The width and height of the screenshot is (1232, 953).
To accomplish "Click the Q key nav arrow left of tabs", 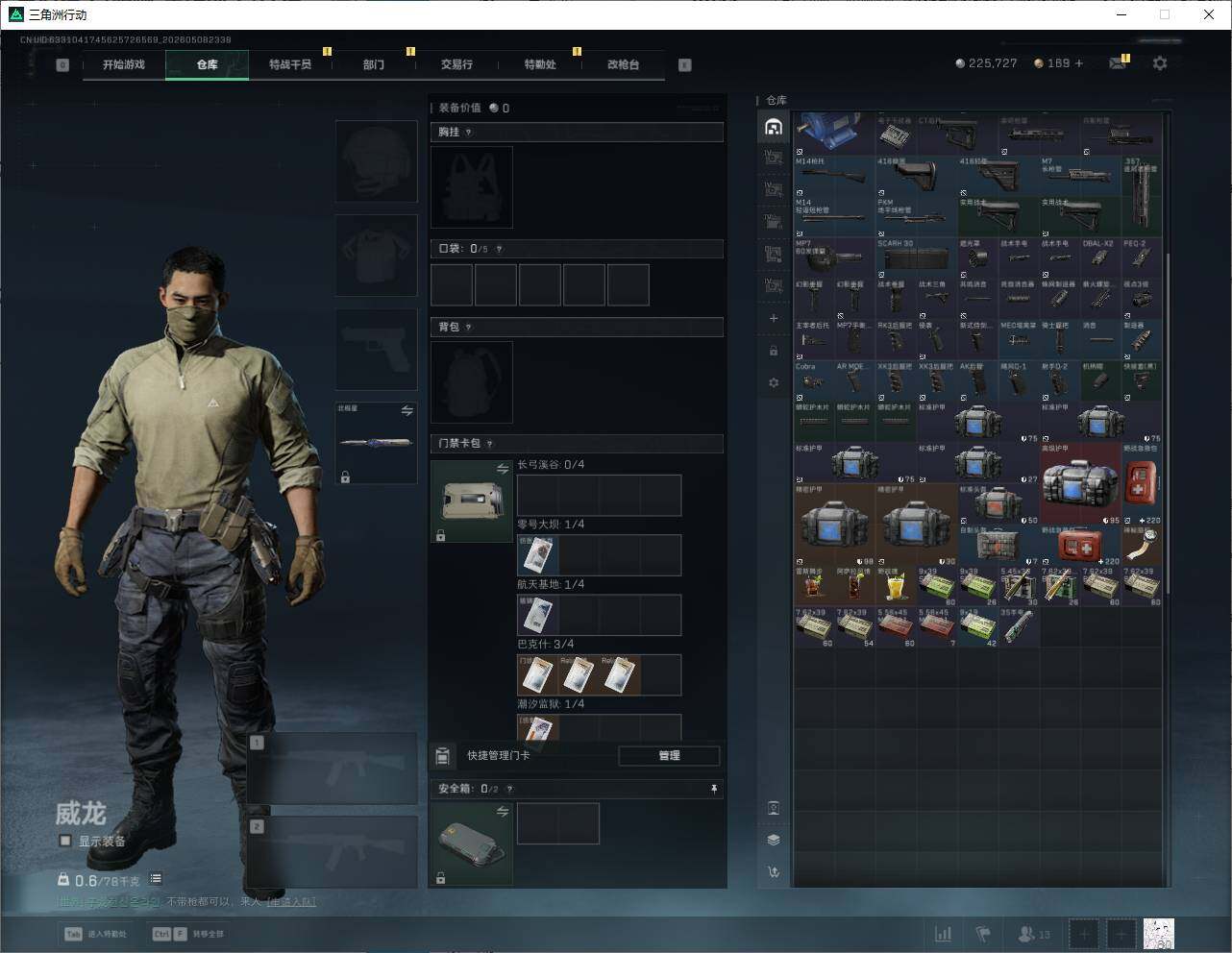I will click(x=62, y=65).
